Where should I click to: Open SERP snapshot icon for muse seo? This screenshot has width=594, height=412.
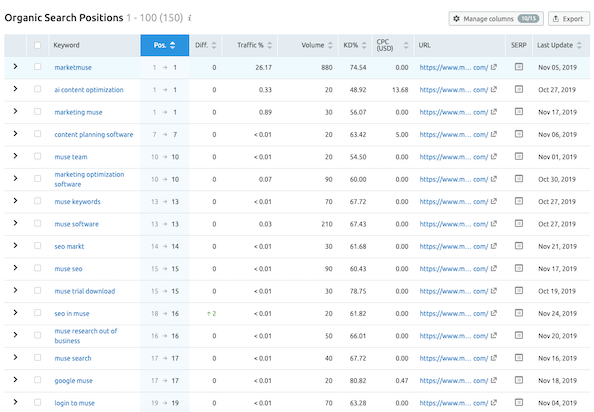[x=519, y=268]
